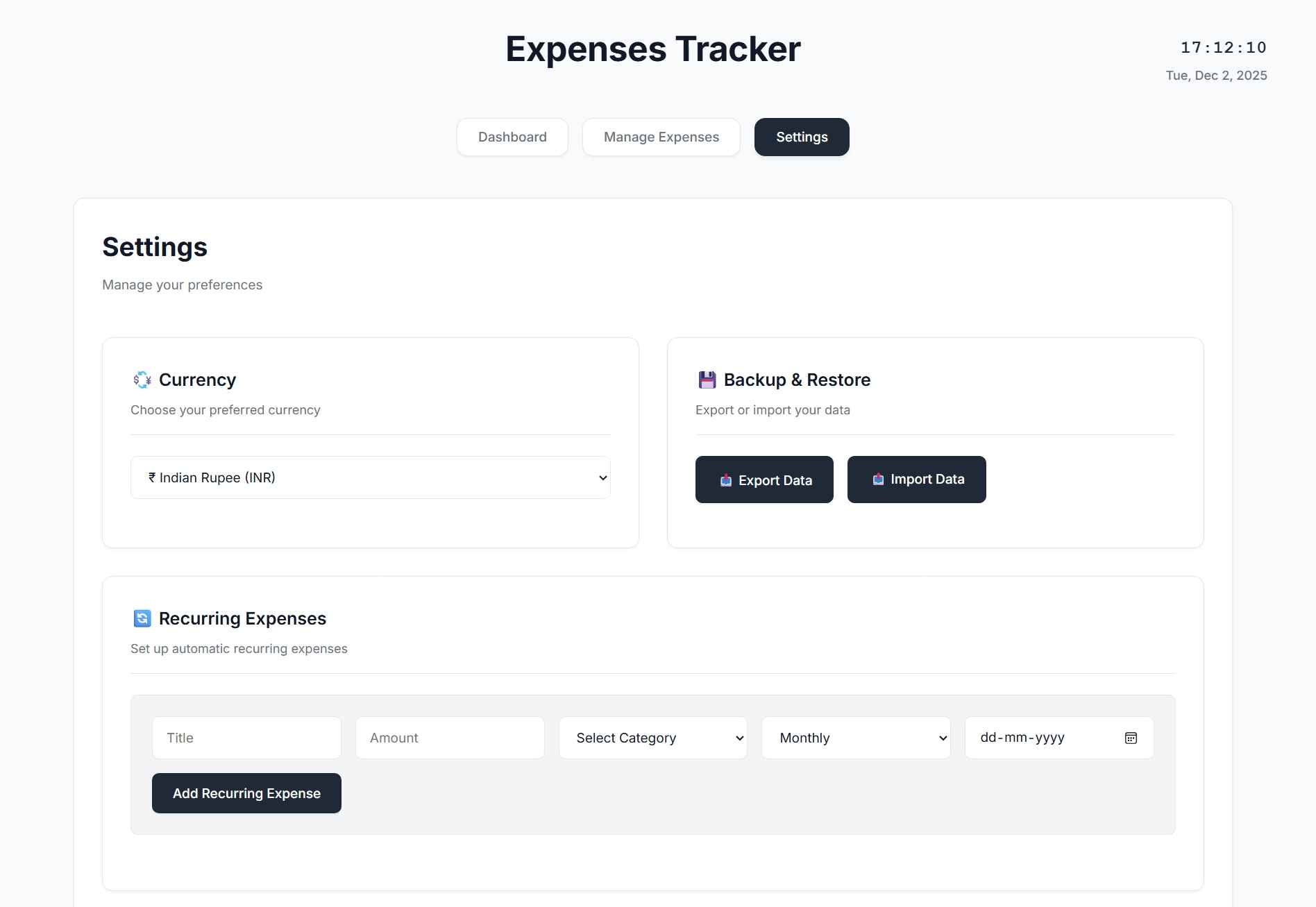
Task: Click the export icon inside Export Data button
Action: click(x=726, y=480)
